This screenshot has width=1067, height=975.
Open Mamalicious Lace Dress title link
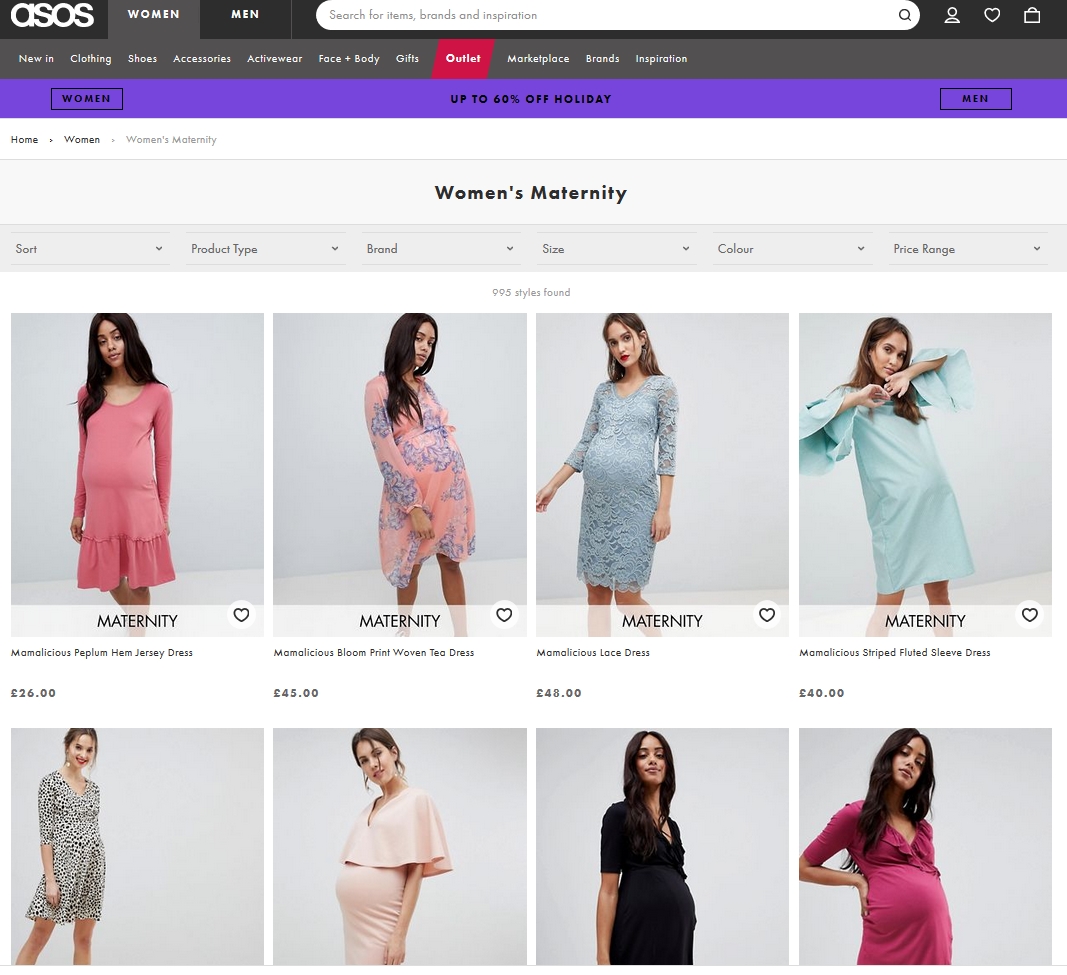pos(593,652)
